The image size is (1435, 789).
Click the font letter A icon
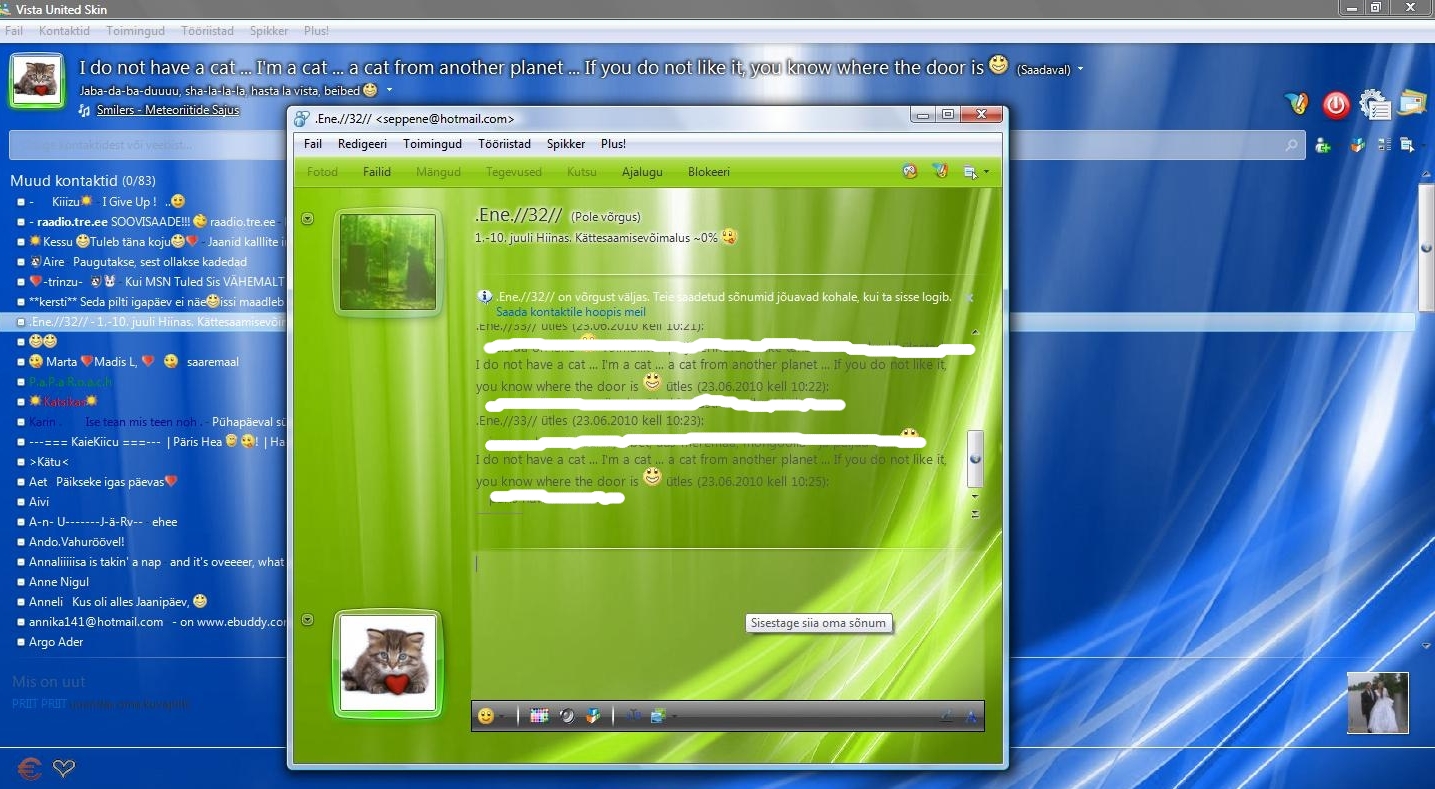969,716
